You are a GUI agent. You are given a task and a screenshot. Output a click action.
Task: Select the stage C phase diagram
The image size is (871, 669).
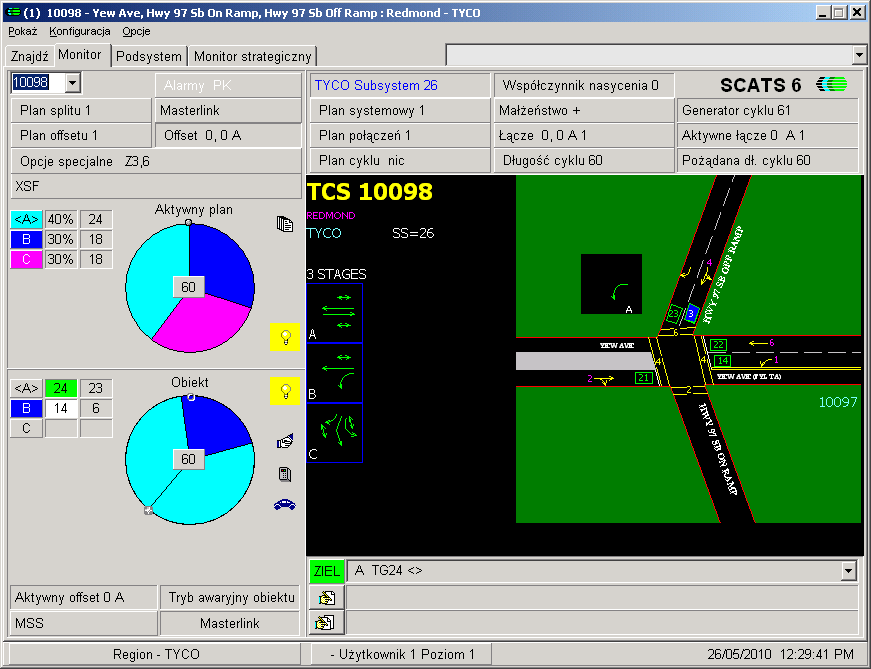coord(335,432)
